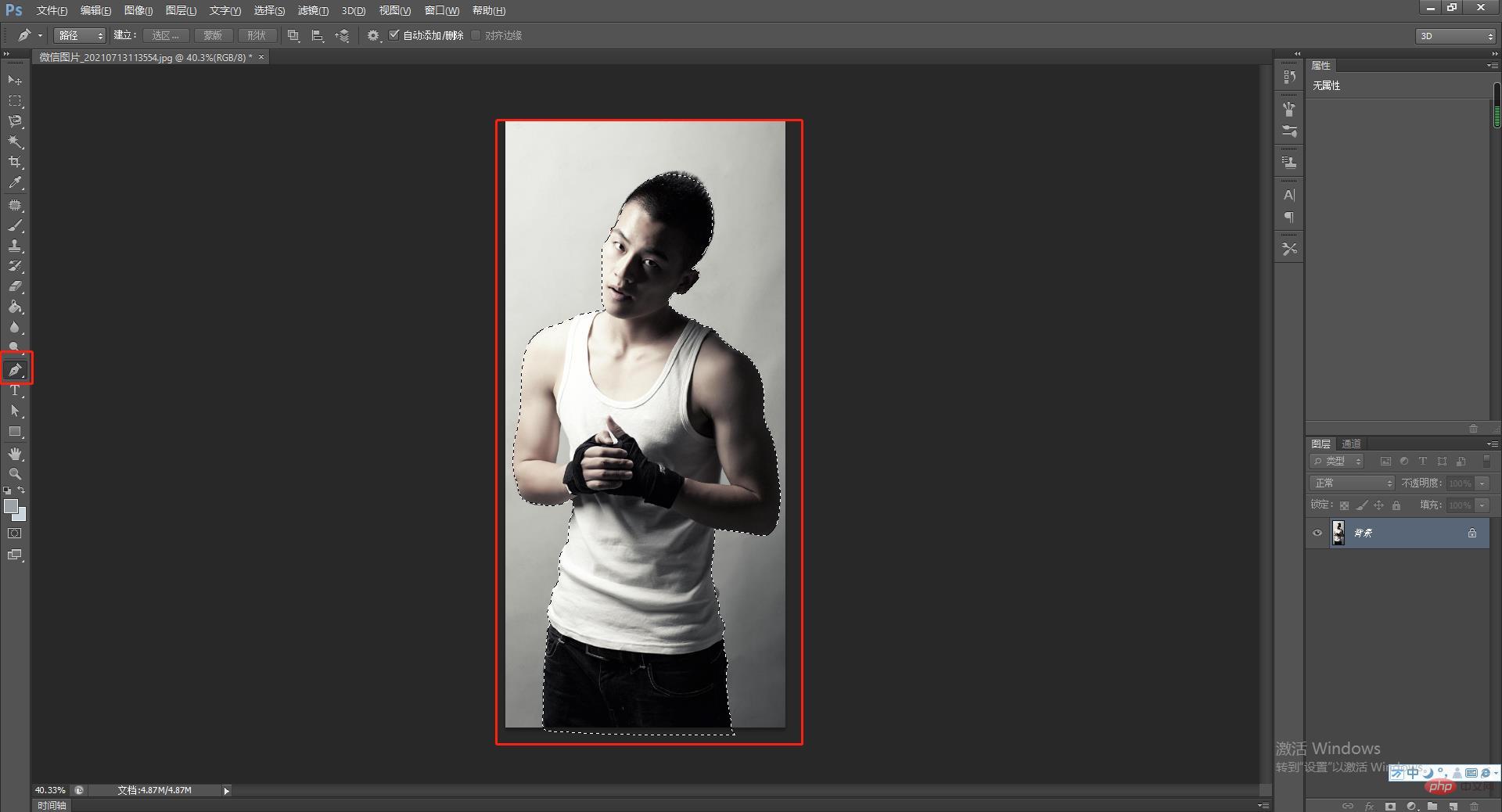Image resolution: width=1502 pixels, height=812 pixels.
Task: Open the Pen tool preset picker arrow
Action: pyautogui.click(x=41, y=35)
